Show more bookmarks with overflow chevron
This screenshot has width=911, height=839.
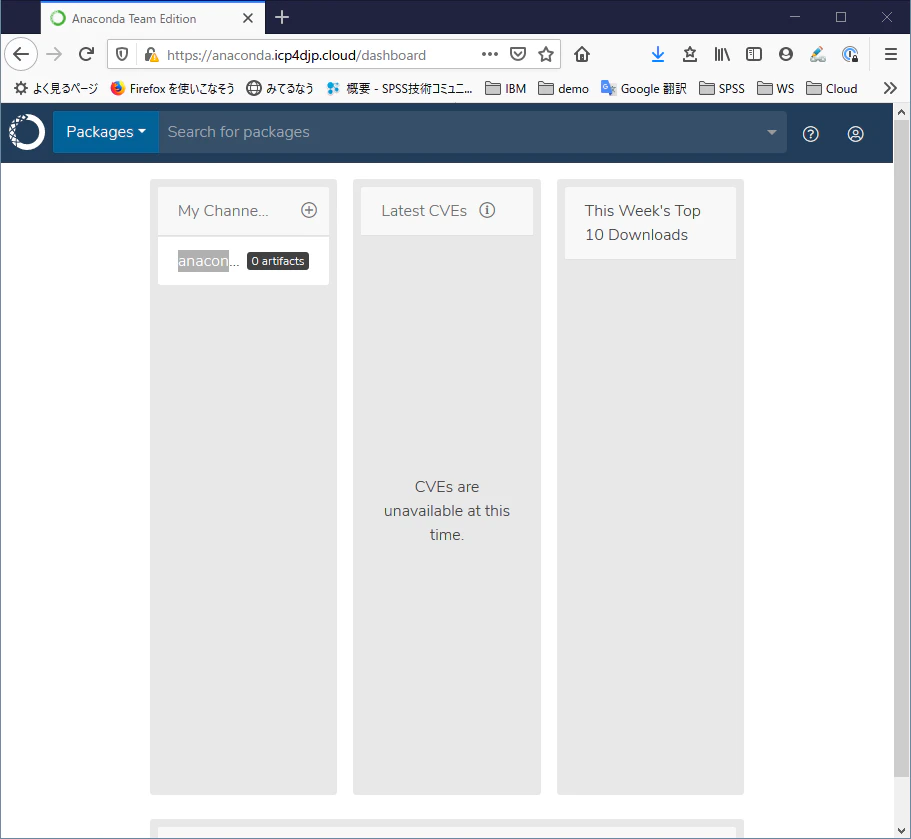[x=890, y=88]
